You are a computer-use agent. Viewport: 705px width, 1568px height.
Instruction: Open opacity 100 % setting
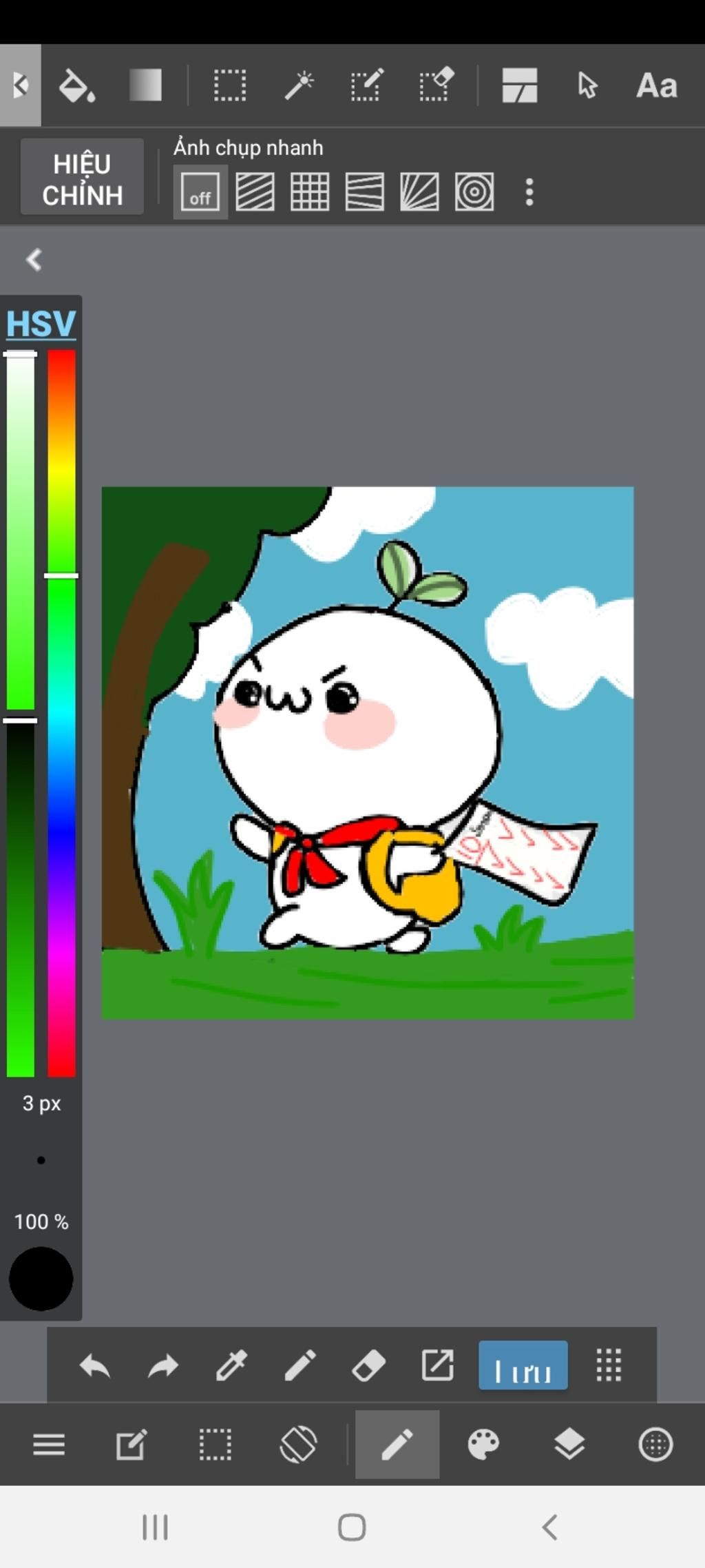41,1222
